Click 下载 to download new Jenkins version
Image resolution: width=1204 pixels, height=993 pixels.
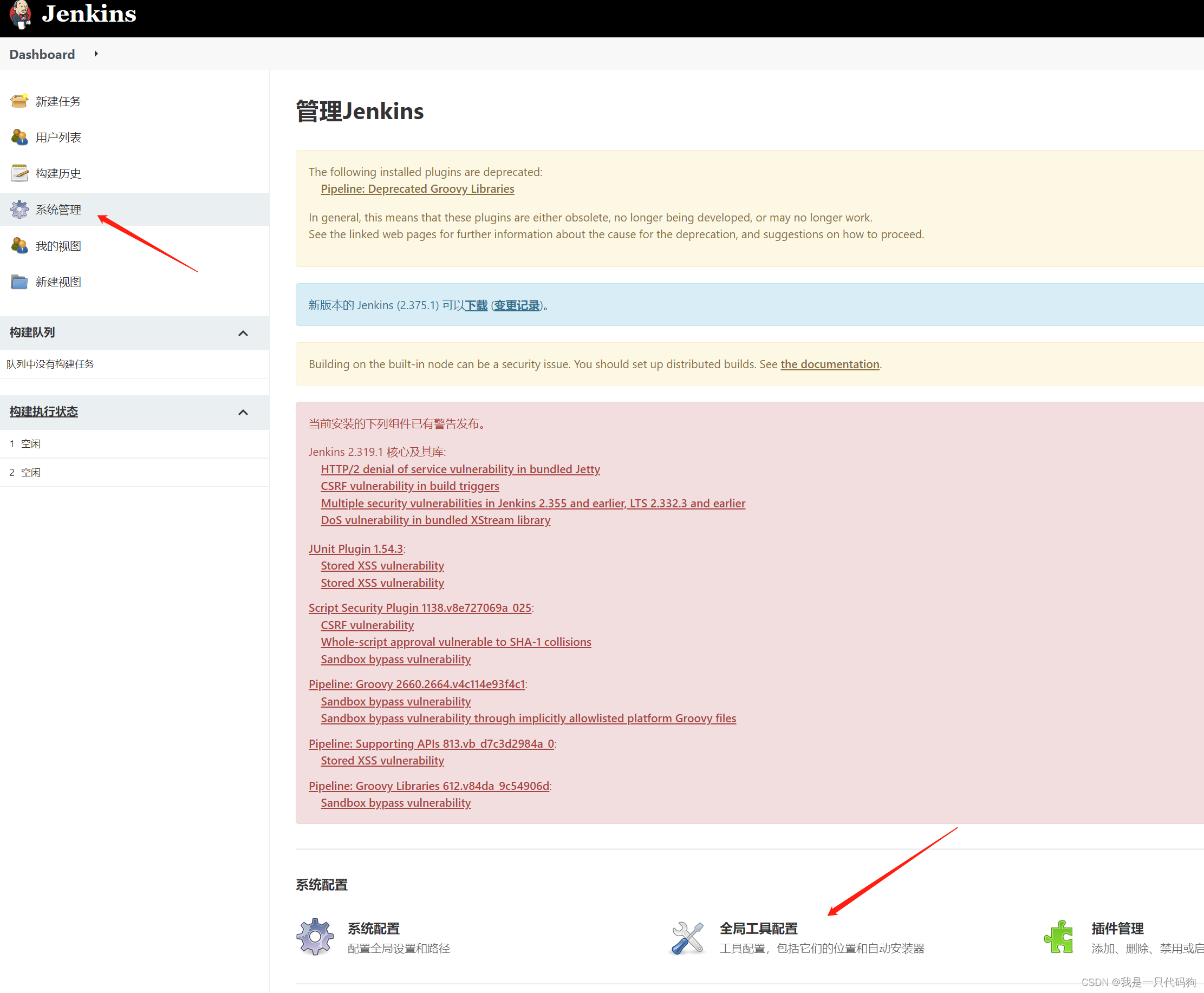click(x=477, y=305)
